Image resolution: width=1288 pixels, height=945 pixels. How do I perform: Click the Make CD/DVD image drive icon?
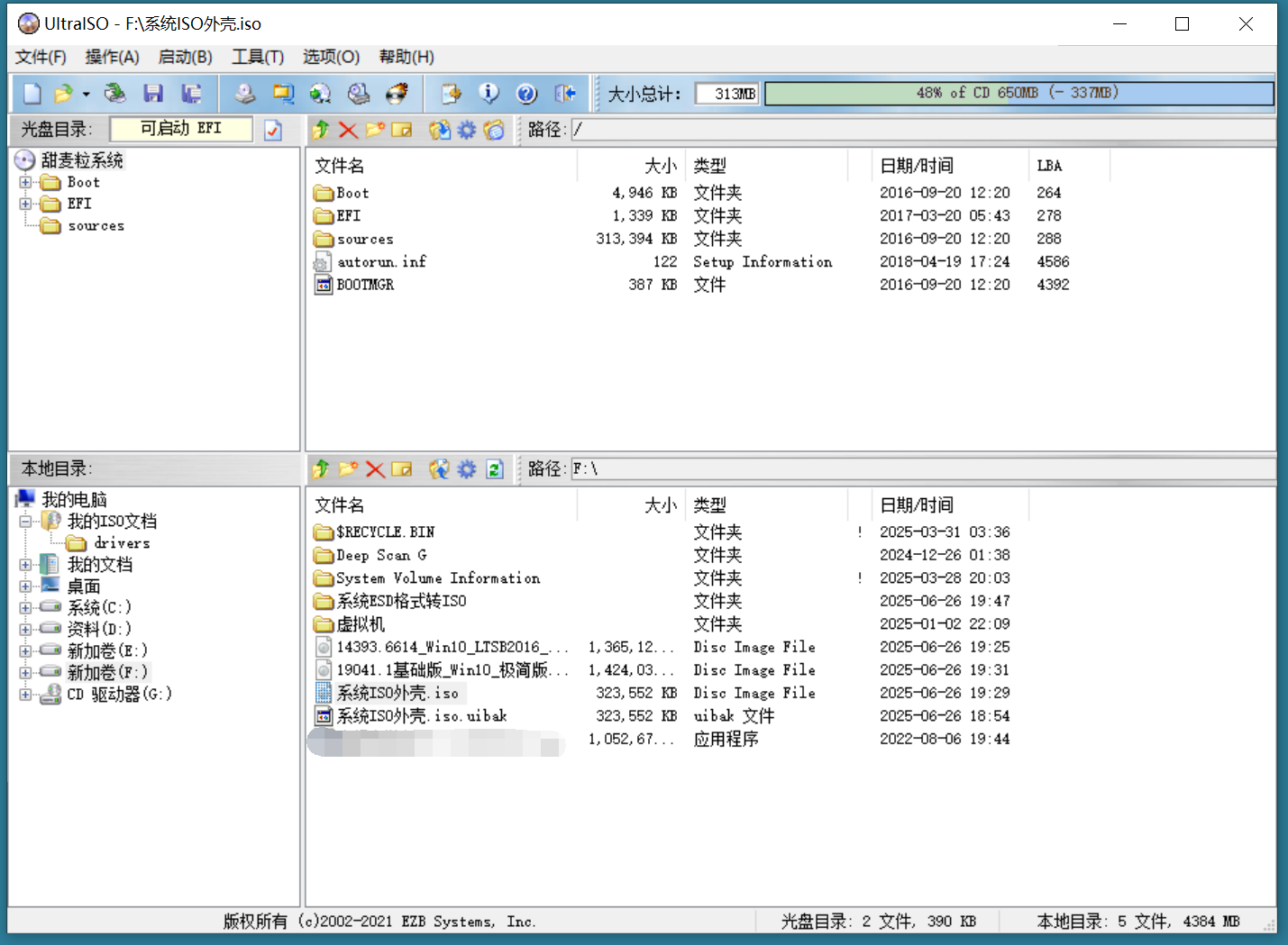tap(244, 94)
